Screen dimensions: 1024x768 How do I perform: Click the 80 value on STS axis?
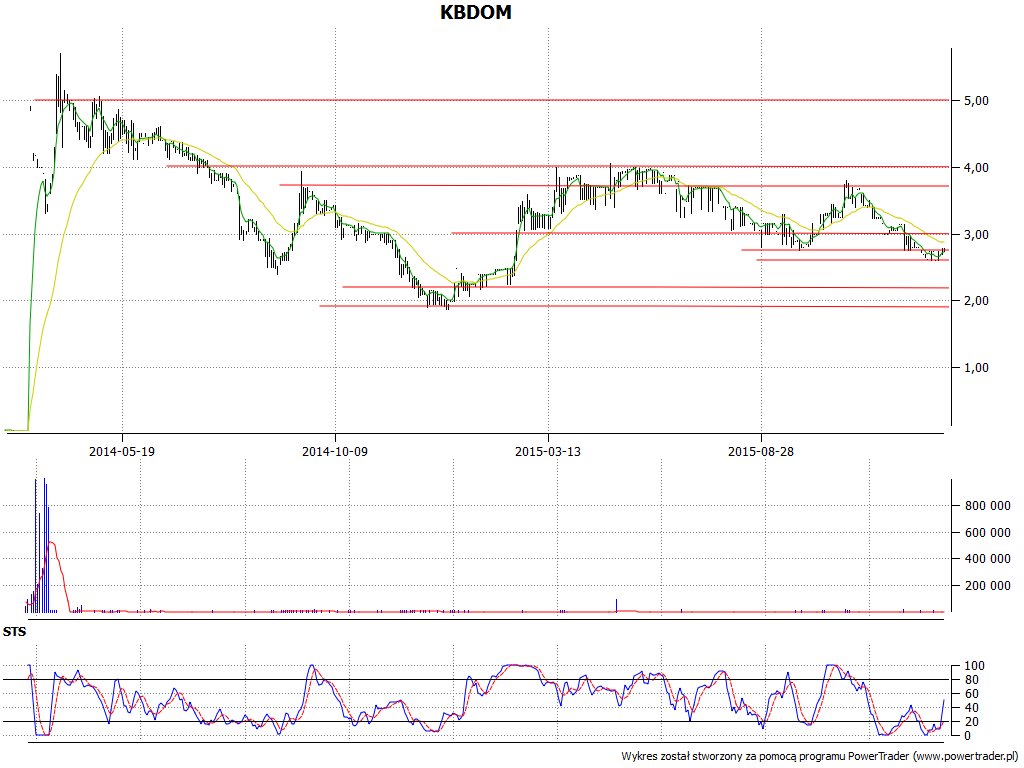click(x=972, y=680)
